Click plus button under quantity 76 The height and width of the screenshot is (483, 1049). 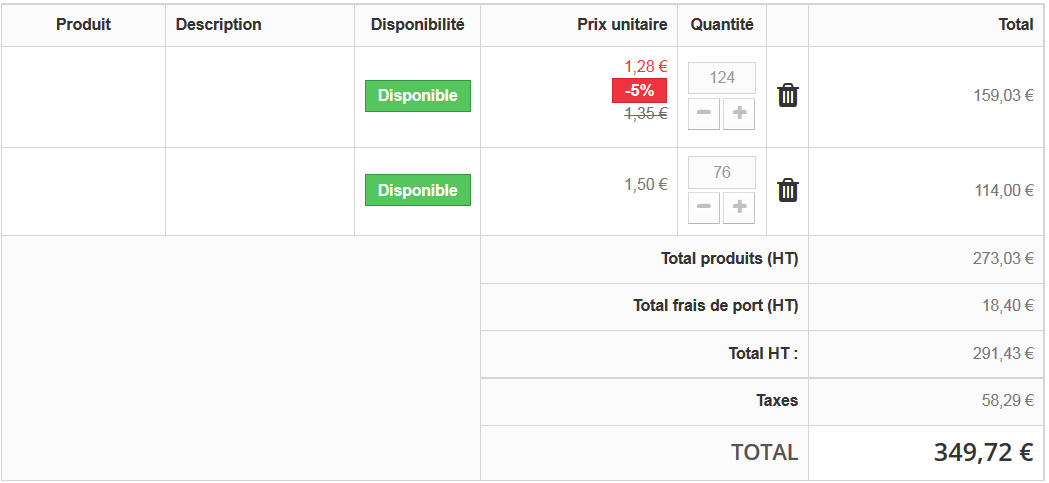coord(739,208)
